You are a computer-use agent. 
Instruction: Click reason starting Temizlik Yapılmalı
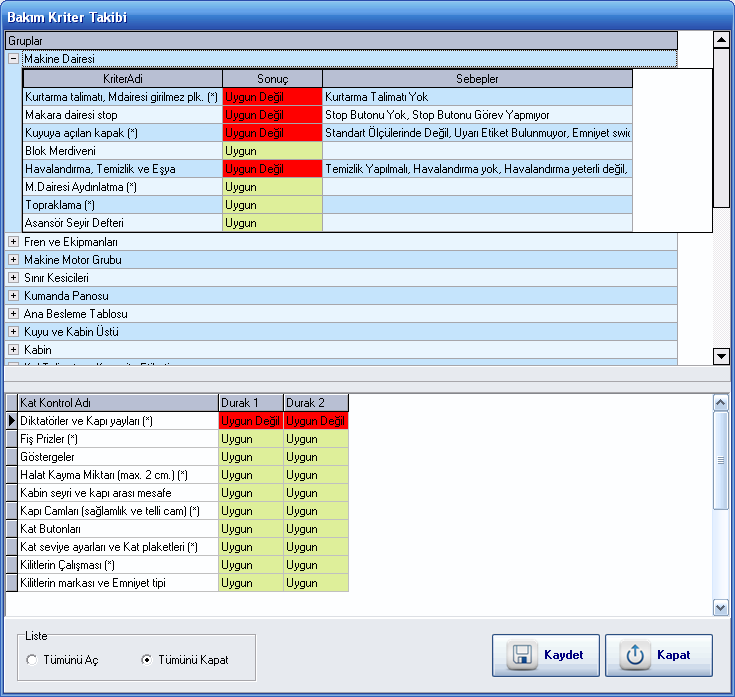point(477,169)
